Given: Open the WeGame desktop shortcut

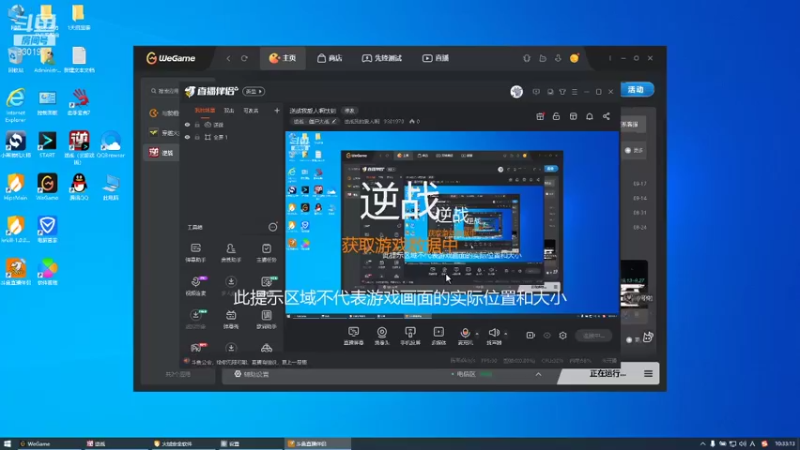Looking at the screenshot, I should pyautogui.click(x=47, y=187).
